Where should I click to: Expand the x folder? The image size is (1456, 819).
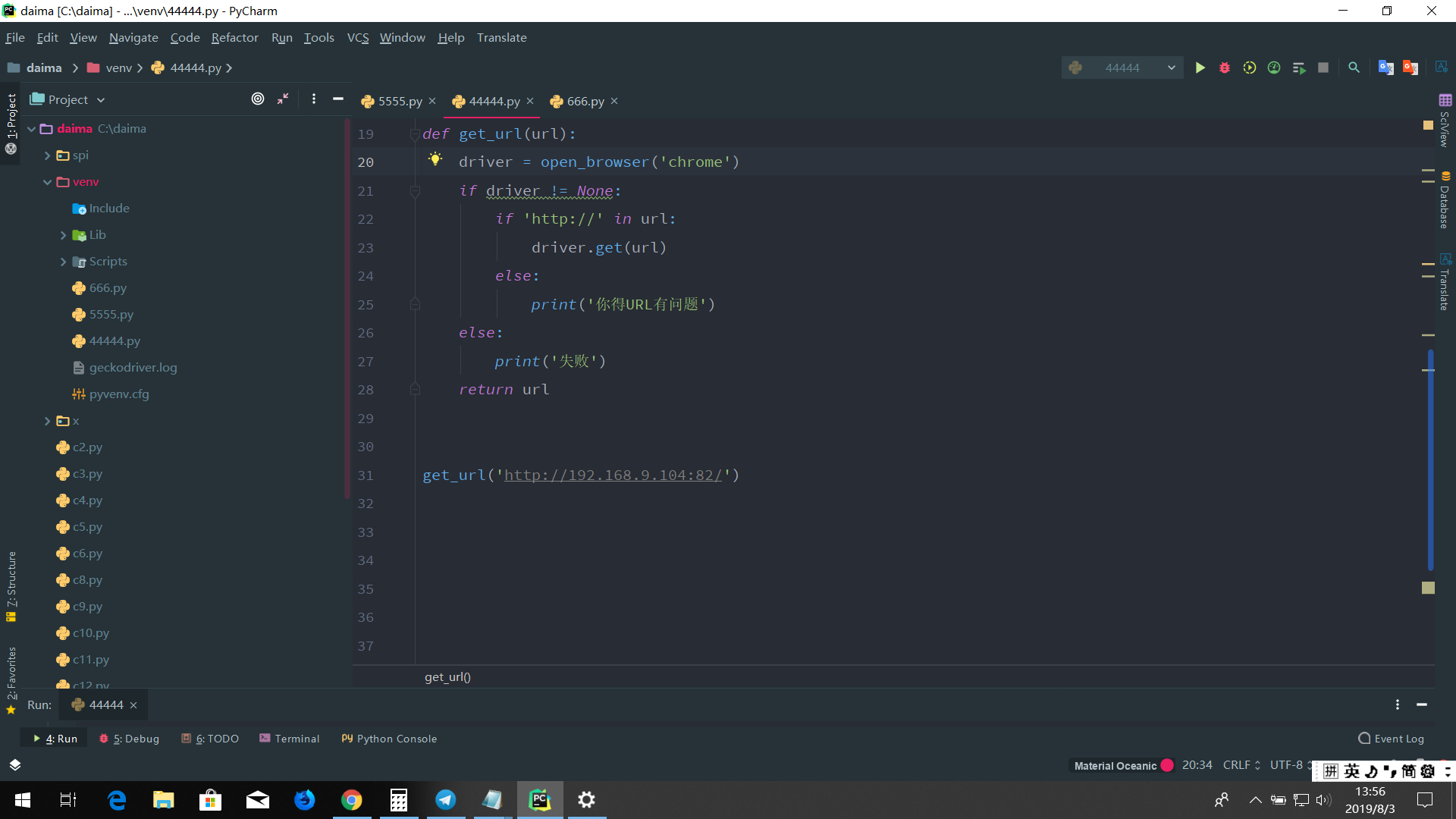click(x=47, y=421)
